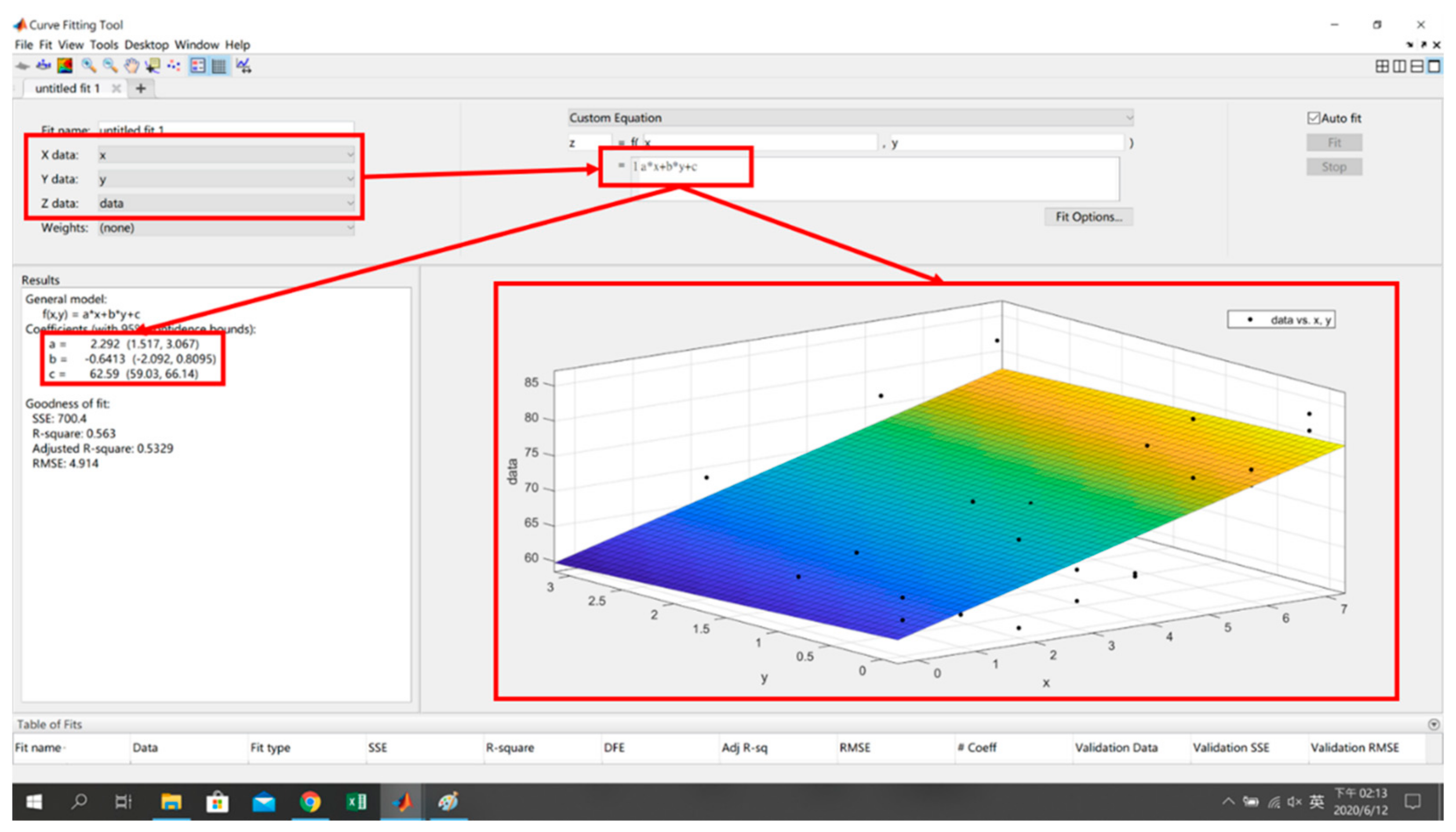Click the adjust axes limits icon
Image resolution: width=1456 pixels, height=832 pixels.
[244, 66]
